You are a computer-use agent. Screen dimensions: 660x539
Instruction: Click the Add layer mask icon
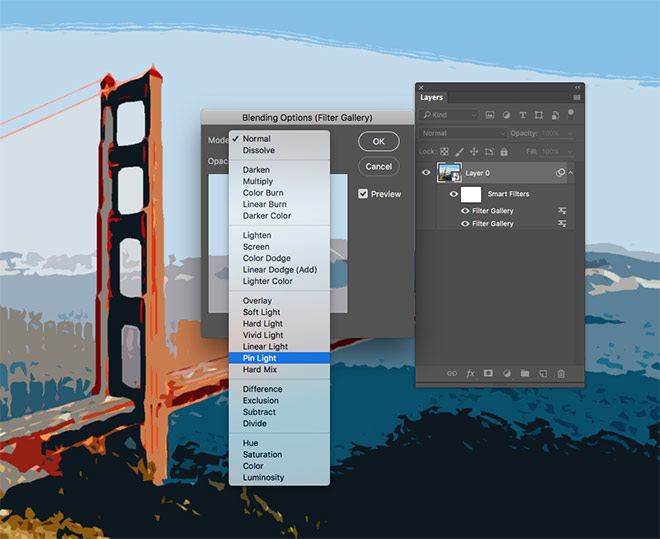[x=488, y=373]
